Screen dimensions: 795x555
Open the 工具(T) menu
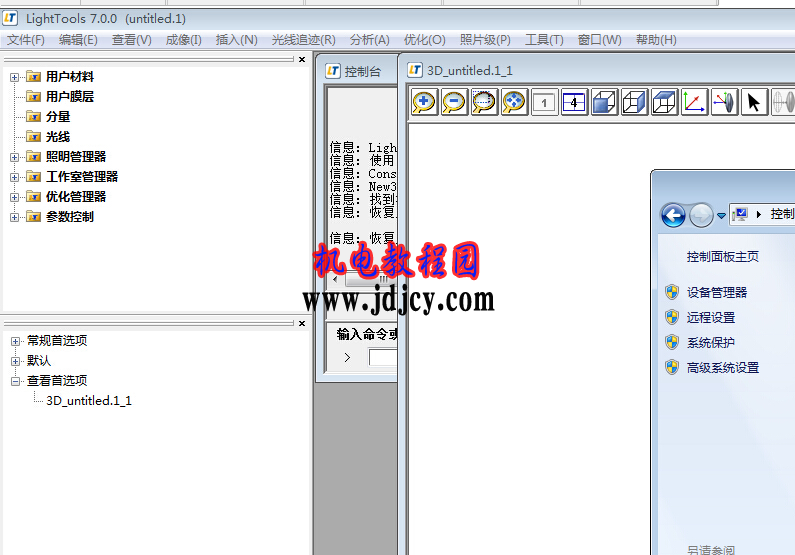point(544,40)
